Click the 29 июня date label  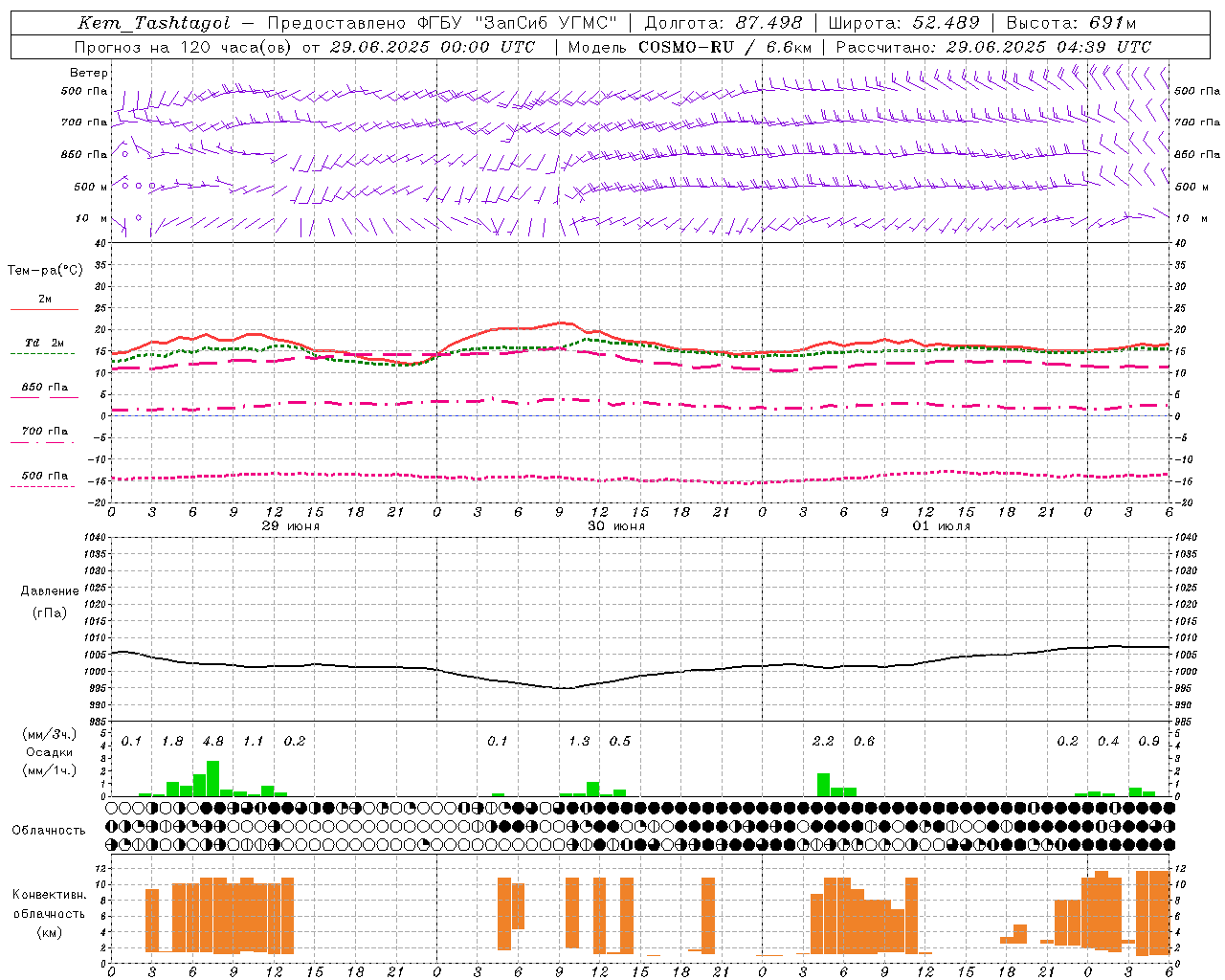click(291, 526)
